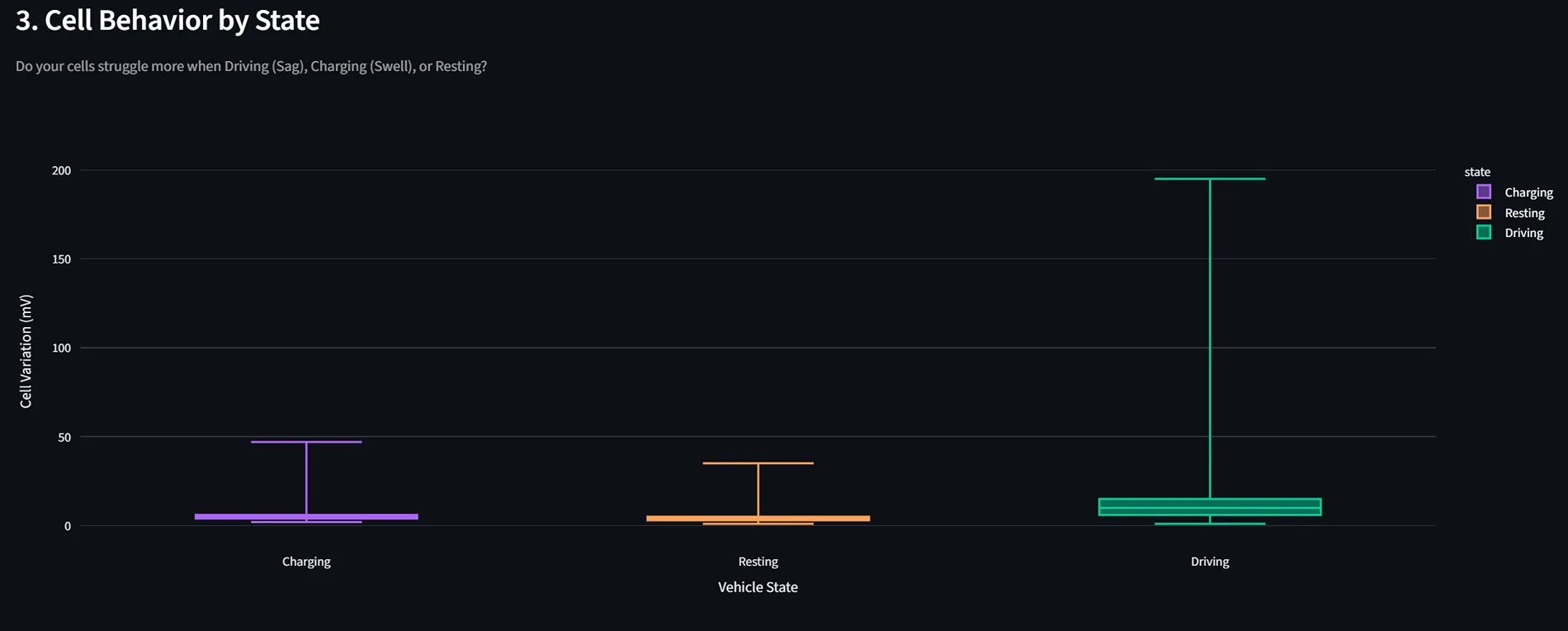Select the purple Charging box
Viewport: 1568px width, 631px height.
306,516
